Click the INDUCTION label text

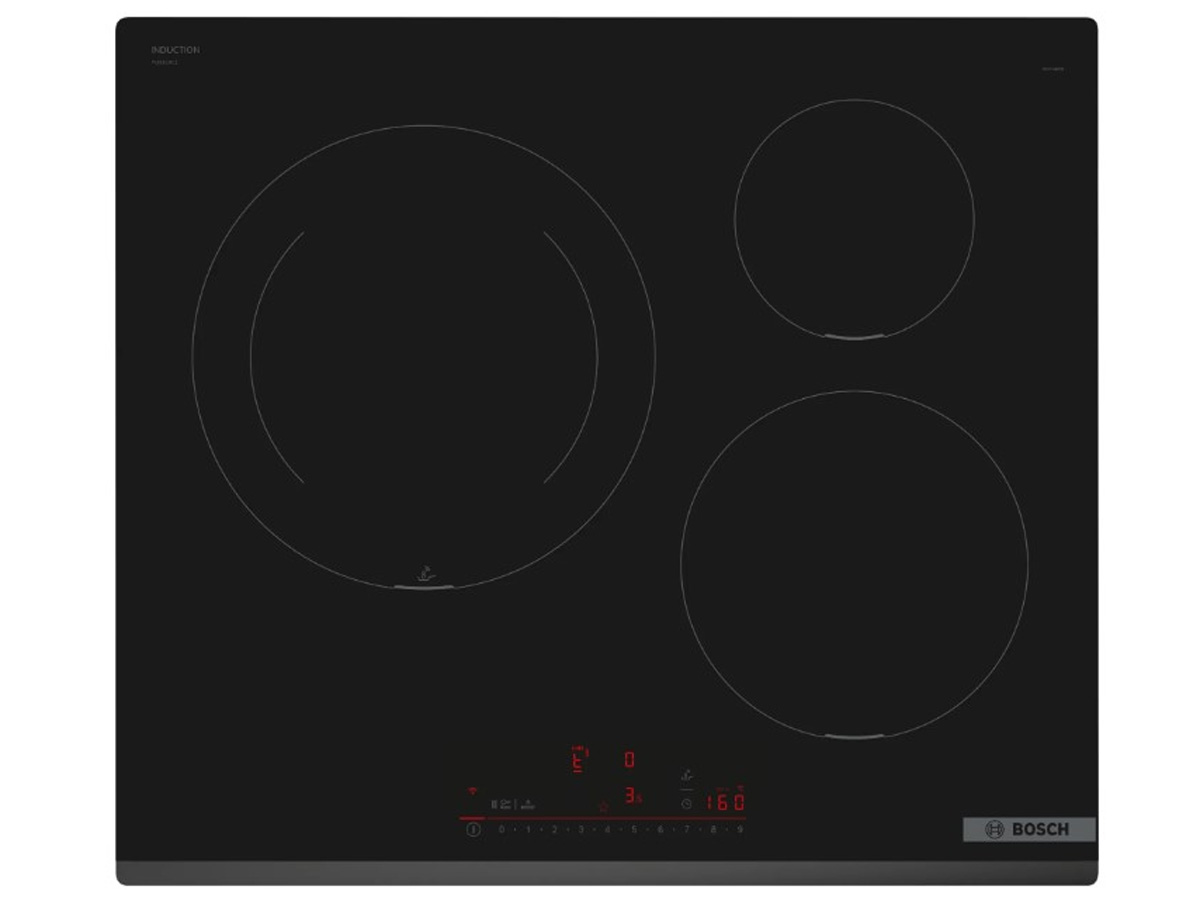coord(175,50)
